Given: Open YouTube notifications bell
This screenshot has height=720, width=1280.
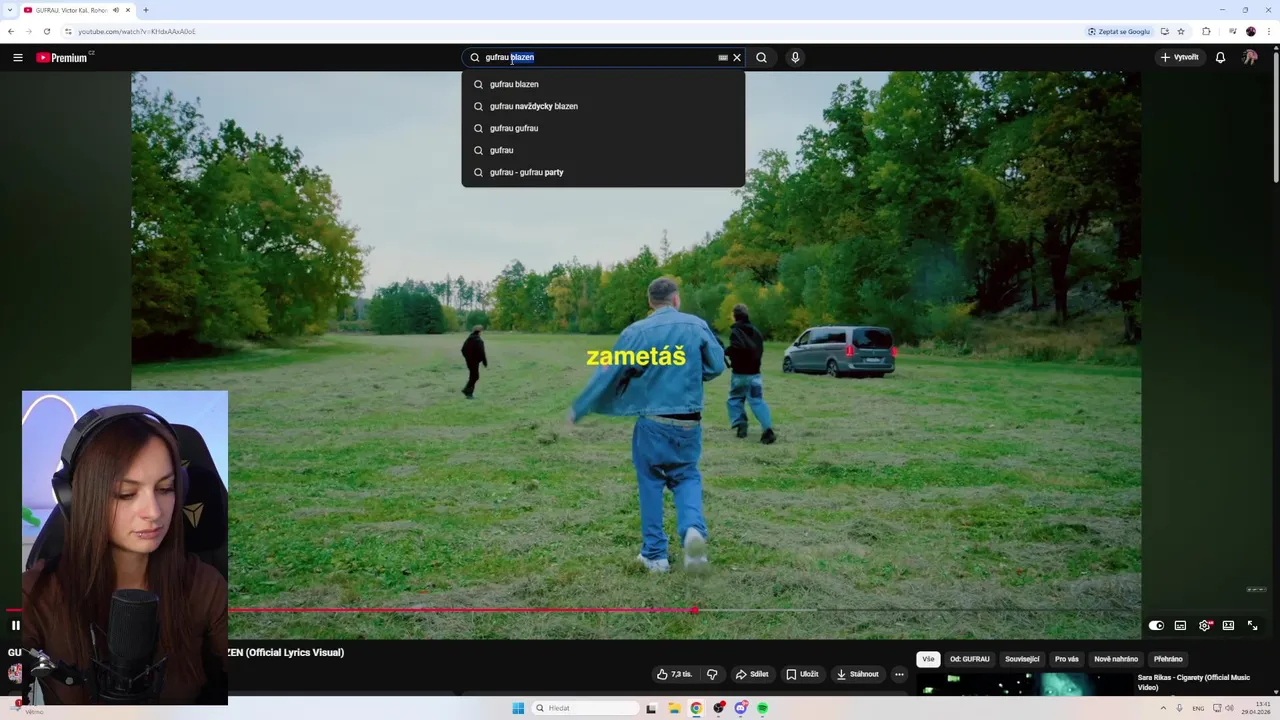Looking at the screenshot, I should [1220, 57].
